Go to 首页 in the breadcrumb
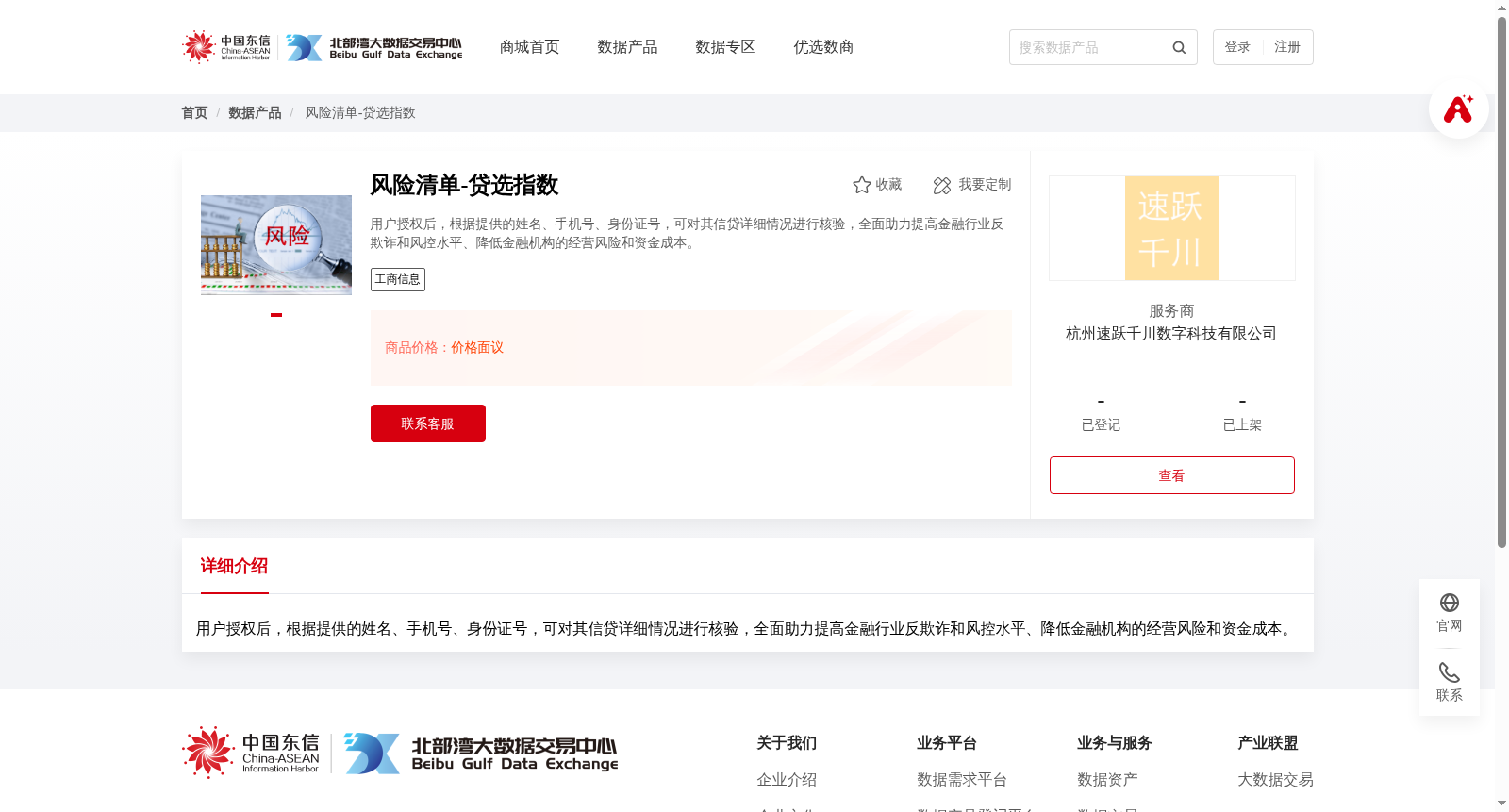This screenshot has width=1509, height=812. pos(194,112)
